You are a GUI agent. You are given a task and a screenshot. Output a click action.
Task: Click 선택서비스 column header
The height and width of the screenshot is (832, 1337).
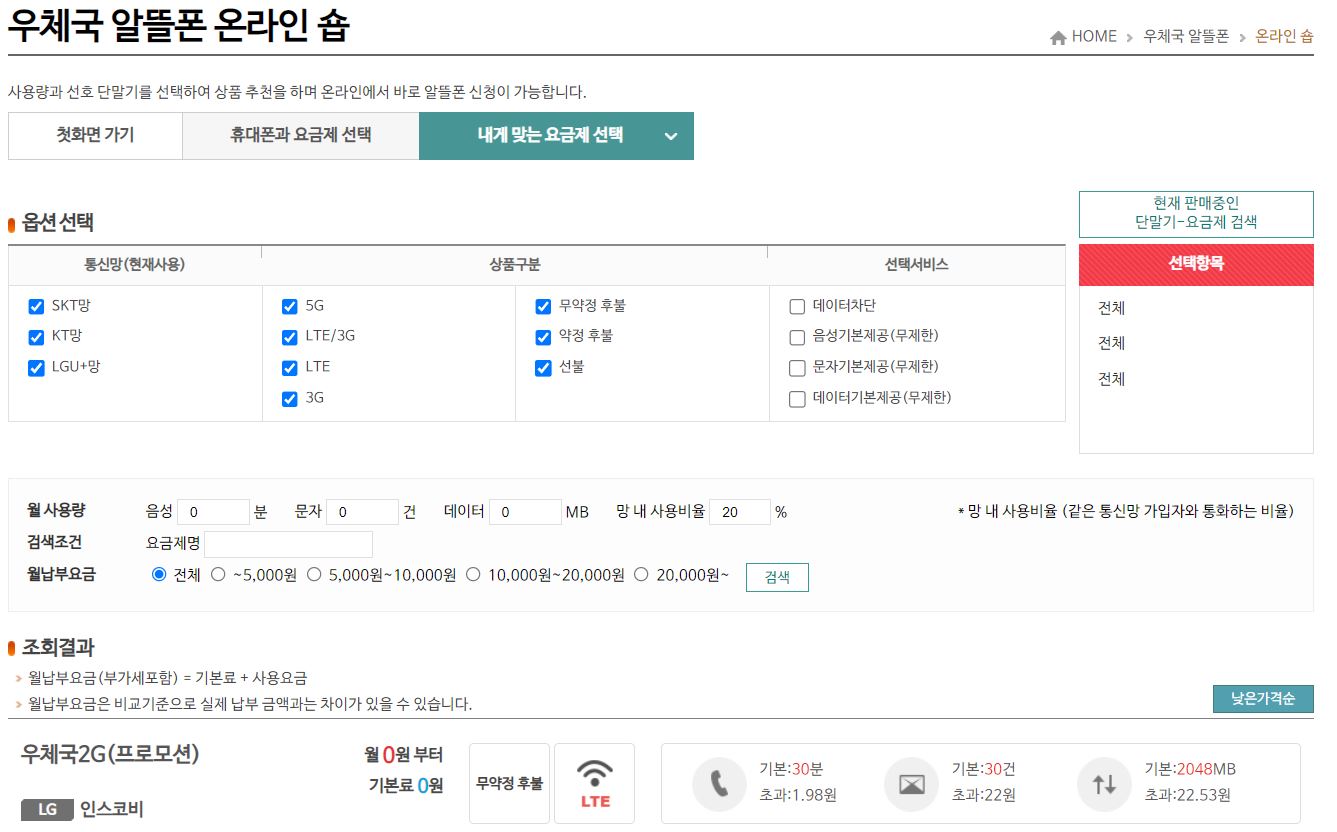point(916,265)
